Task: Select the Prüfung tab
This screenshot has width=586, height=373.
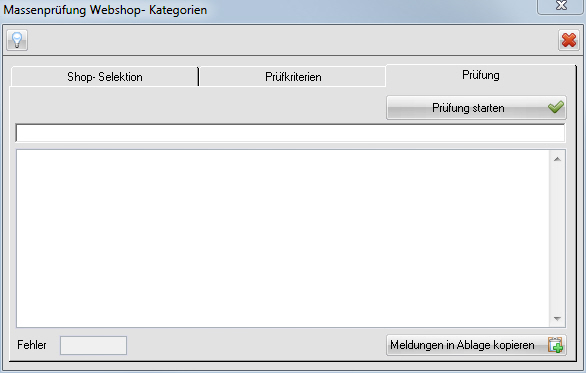Action: point(481,75)
